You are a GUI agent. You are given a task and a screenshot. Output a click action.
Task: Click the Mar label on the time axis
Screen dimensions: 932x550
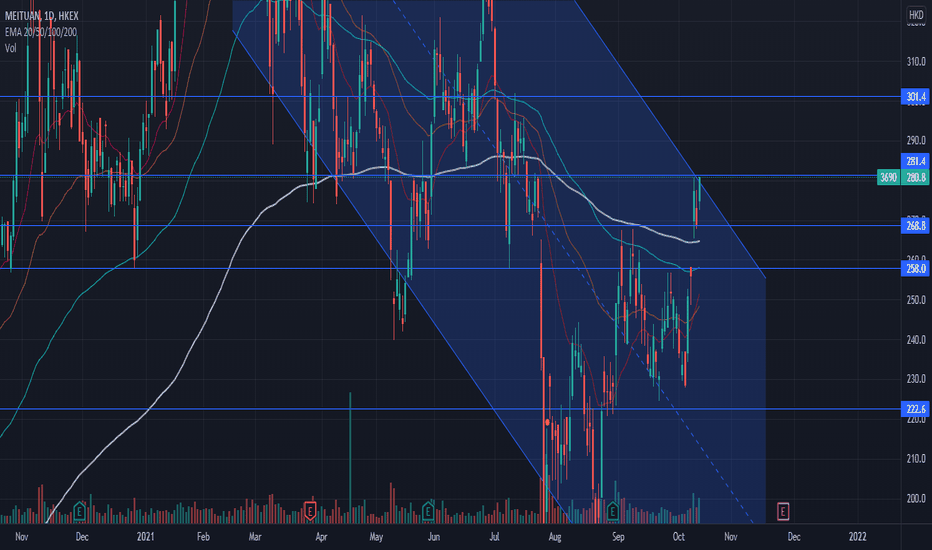coord(254,536)
